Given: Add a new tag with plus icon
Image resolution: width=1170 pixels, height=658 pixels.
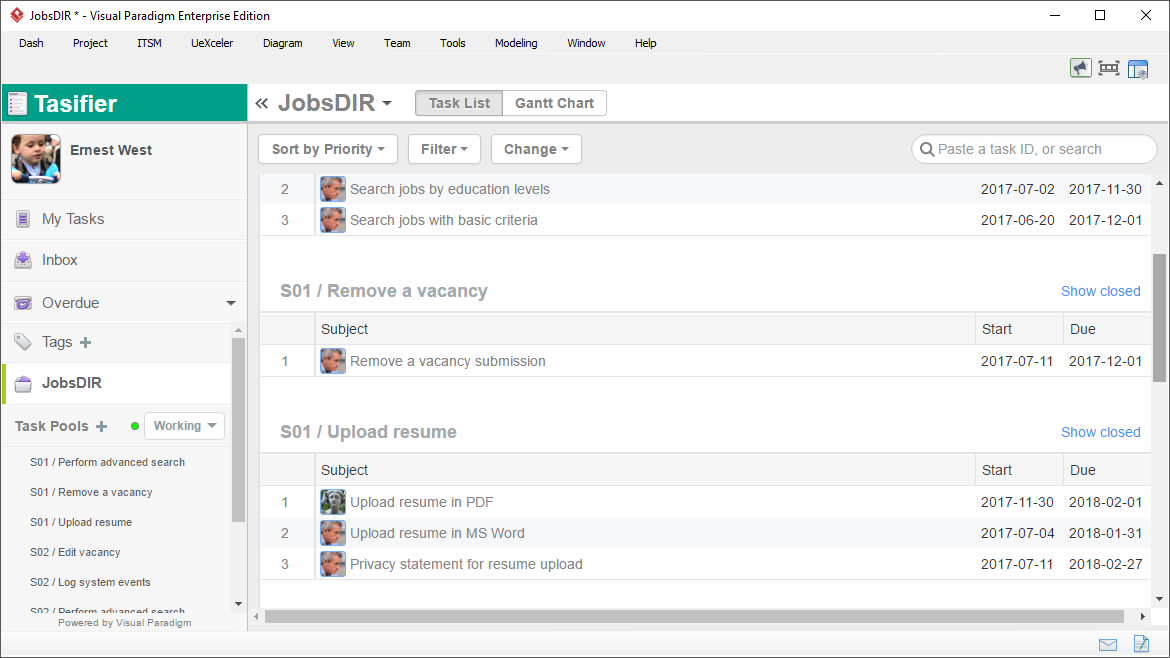Looking at the screenshot, I should [x=86, y=342].
